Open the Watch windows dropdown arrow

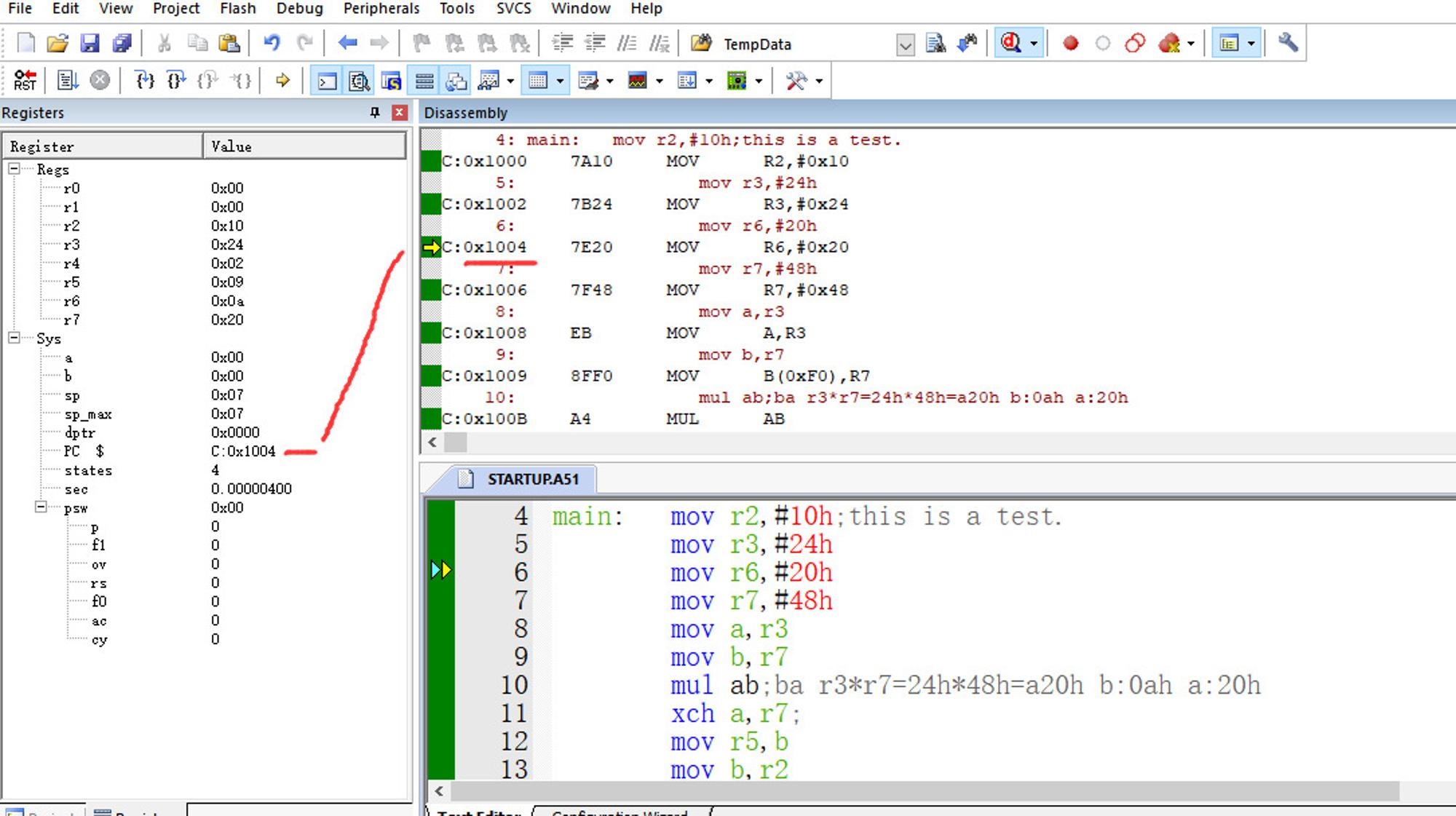click(x=510, y=81)
